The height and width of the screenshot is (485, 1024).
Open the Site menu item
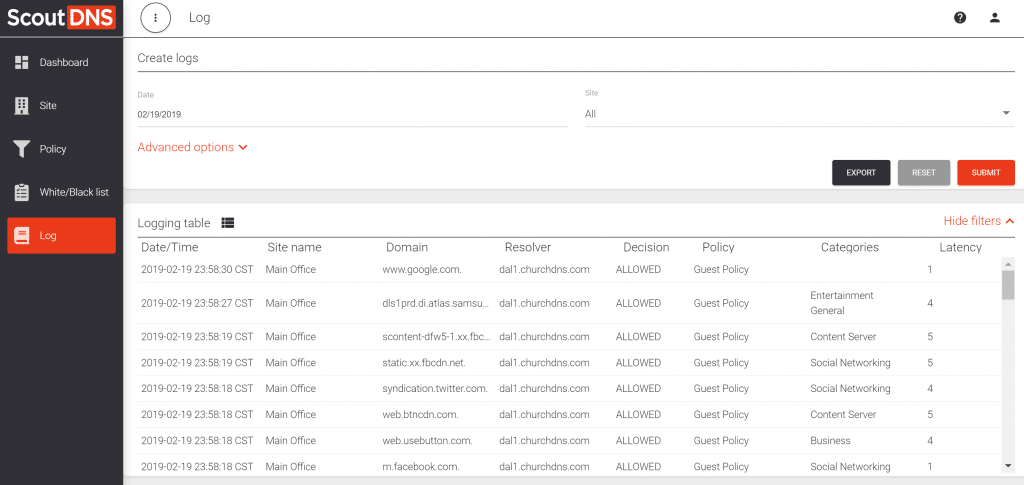click(x=61, y=106)
